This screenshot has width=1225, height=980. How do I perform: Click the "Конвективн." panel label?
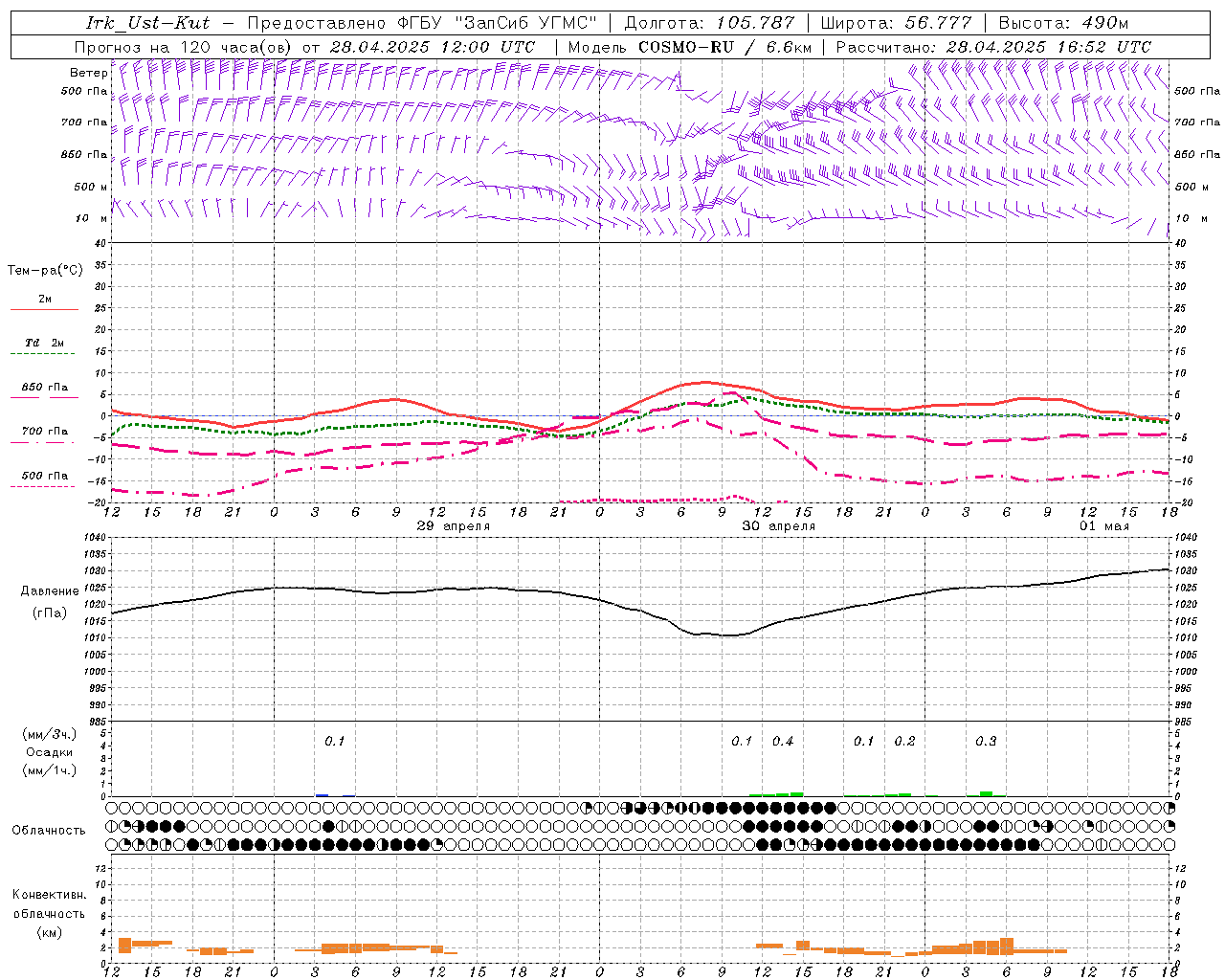click(49, 895)
